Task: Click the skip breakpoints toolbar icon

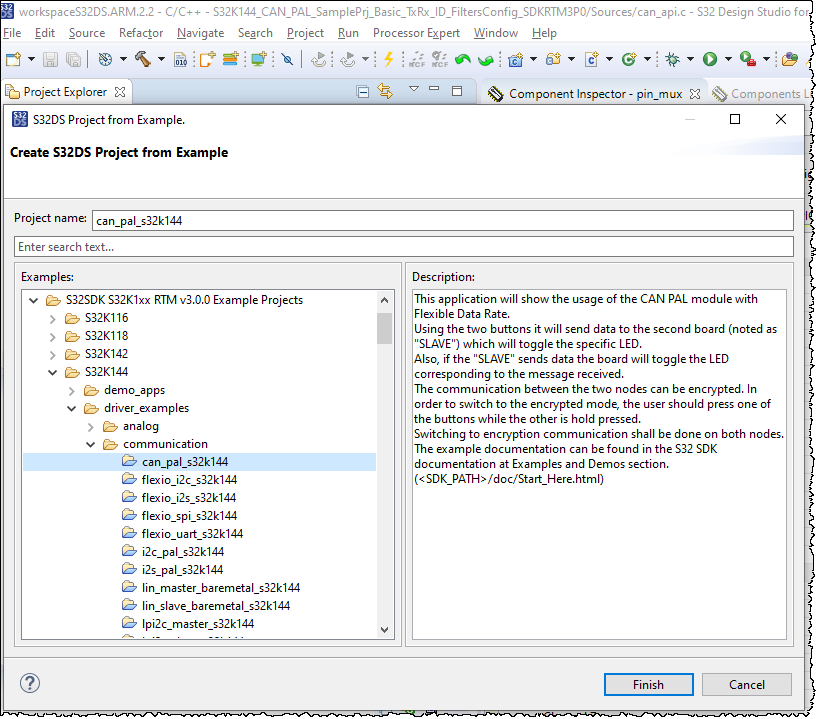Action: [287, 59]
